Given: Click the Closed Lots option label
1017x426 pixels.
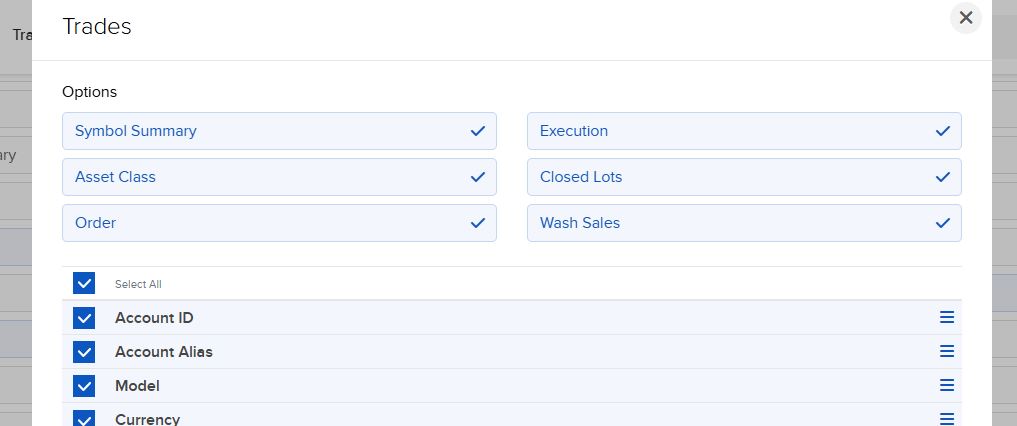Looking at the screenshot, I should click(x=581, y=177).
